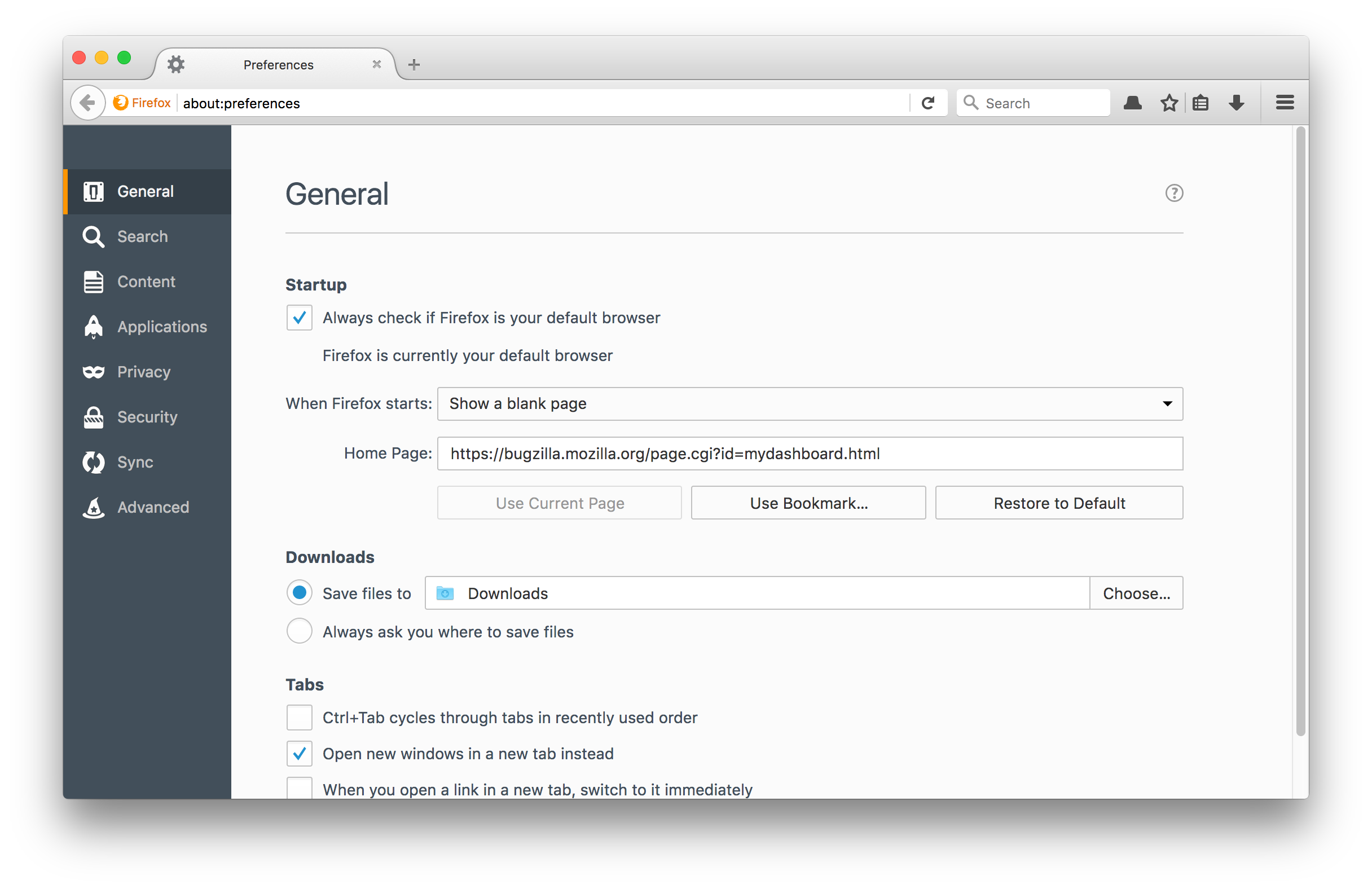Screen dimensions: 1372x889
Task: Open the Downloads panel in the toolbar
Action: coord(1237,103)
